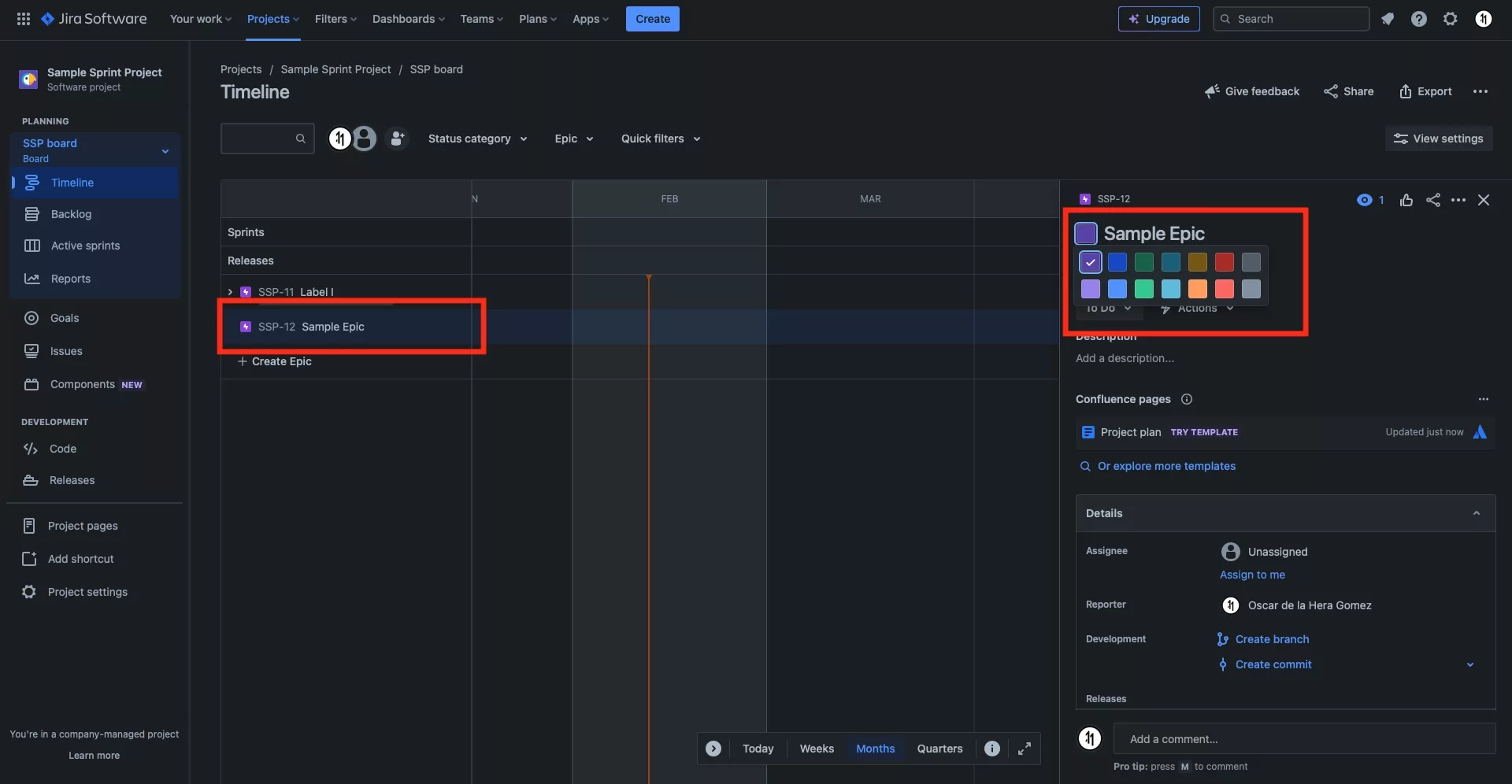Open View settings
This screenshot has width=1512, height=784.
(1439, 139)
